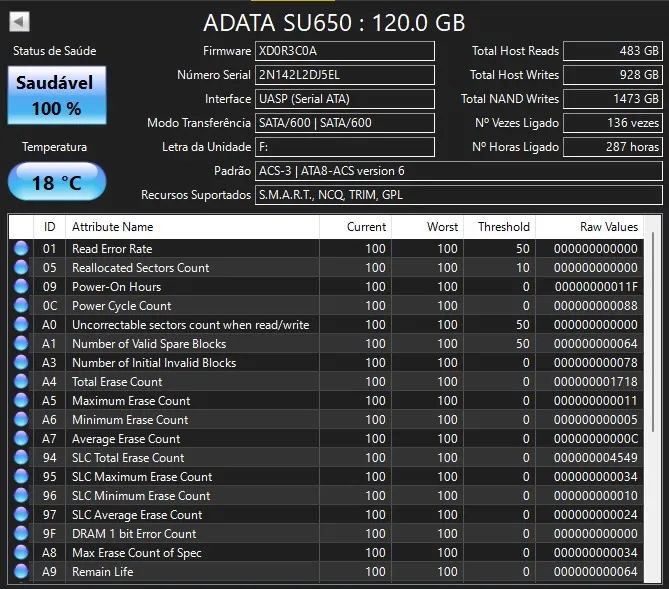The height and width of the screenshot is (589, 669).
Task: Click the status orb for Power-On Hours
Action: tap(21, 286)
